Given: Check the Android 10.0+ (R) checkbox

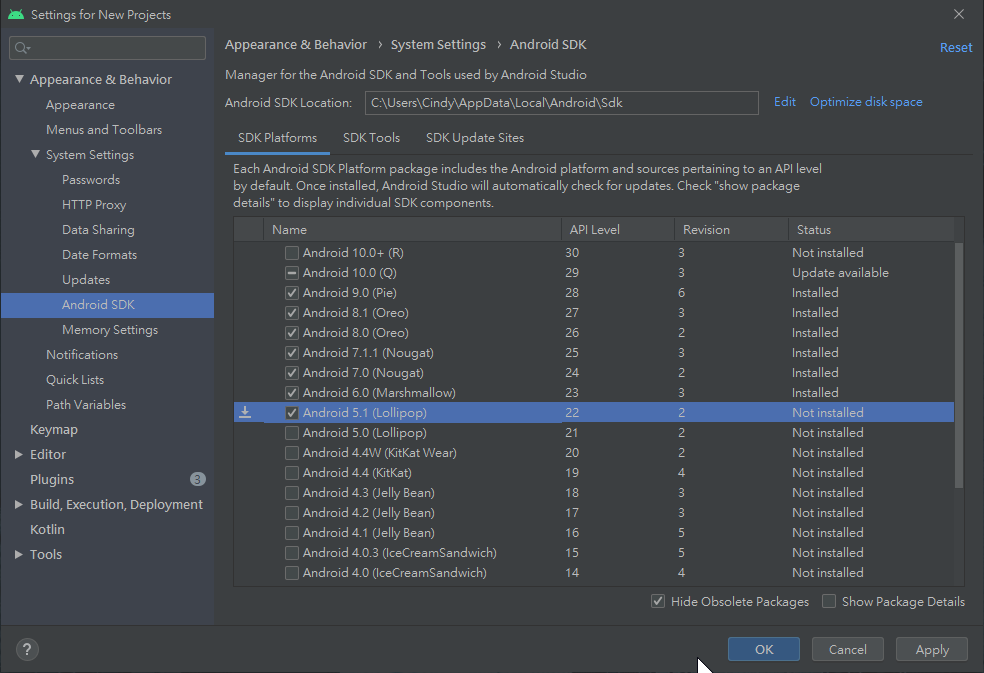Looking at the screenshot, I should pyautogui.click(x=292, y=253).
